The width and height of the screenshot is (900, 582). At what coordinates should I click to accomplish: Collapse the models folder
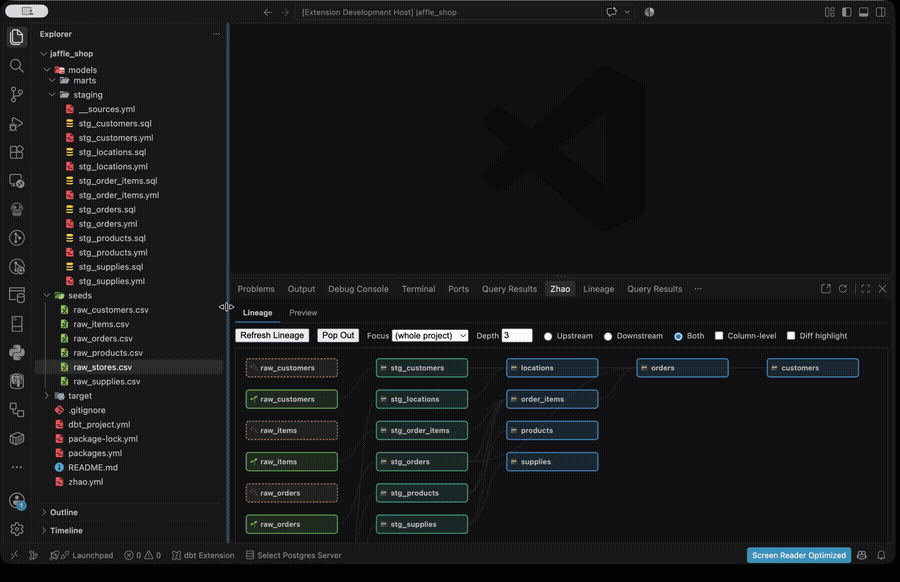(x=46, y=69)
